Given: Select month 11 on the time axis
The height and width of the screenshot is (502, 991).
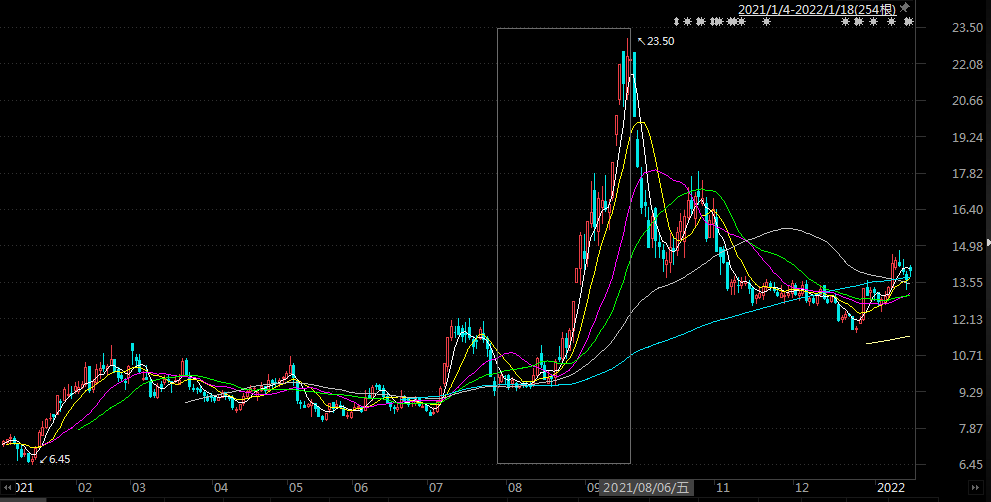Looking at the screenshot, I should [x=723, y=488].
